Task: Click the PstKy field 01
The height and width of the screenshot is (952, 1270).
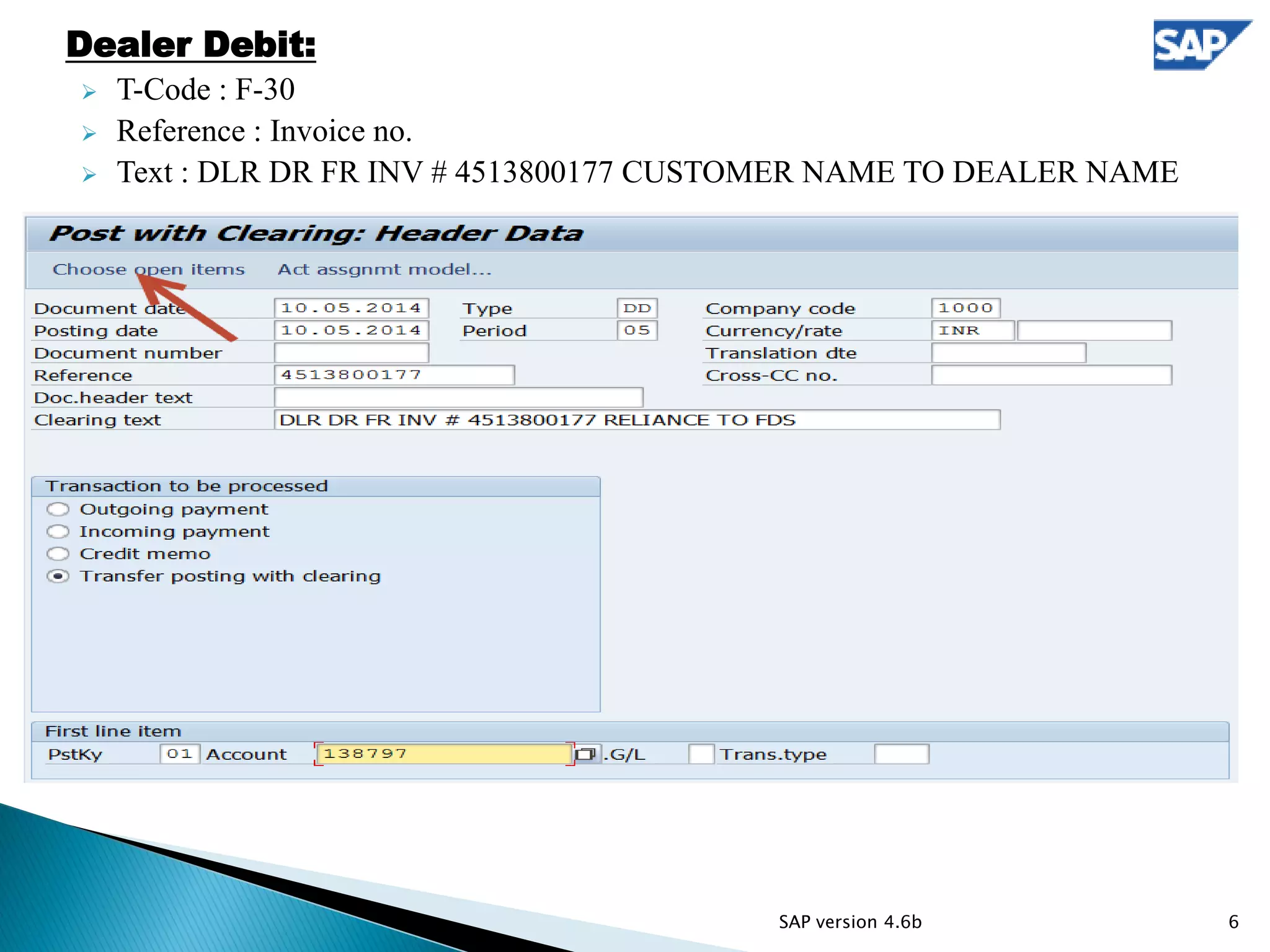Action: (180, 754)
